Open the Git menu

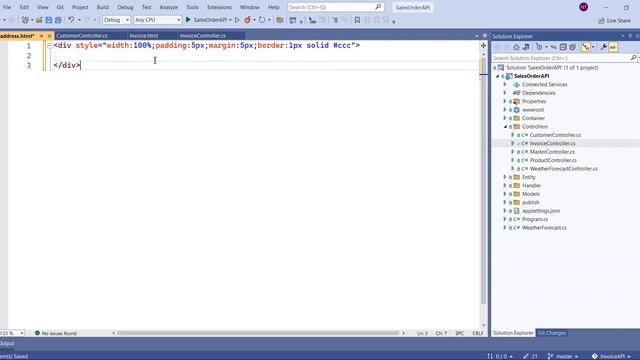coord(60,7)
